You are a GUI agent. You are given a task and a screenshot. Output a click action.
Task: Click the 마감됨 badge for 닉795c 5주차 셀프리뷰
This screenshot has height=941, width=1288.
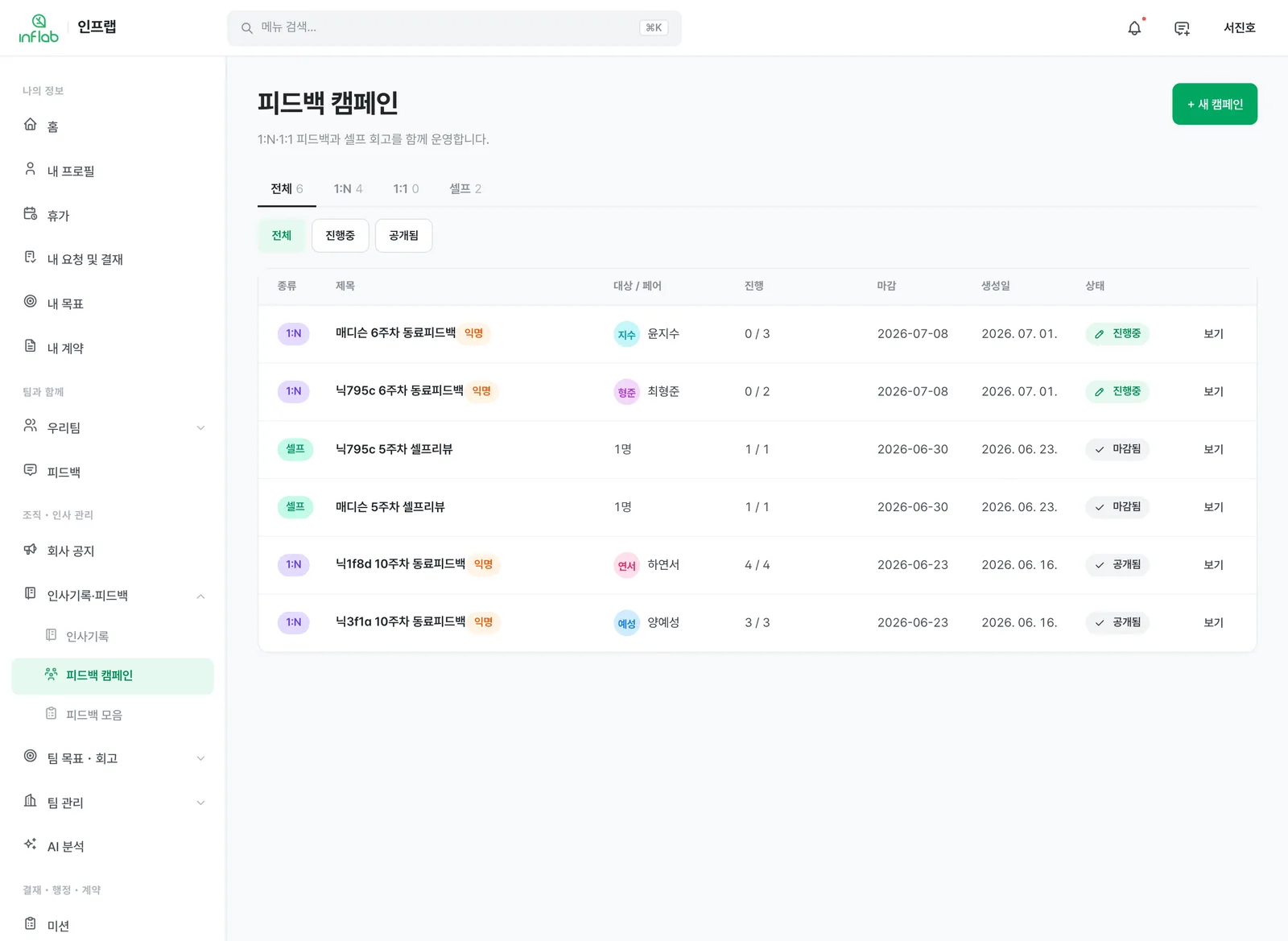pos(1117,449)
